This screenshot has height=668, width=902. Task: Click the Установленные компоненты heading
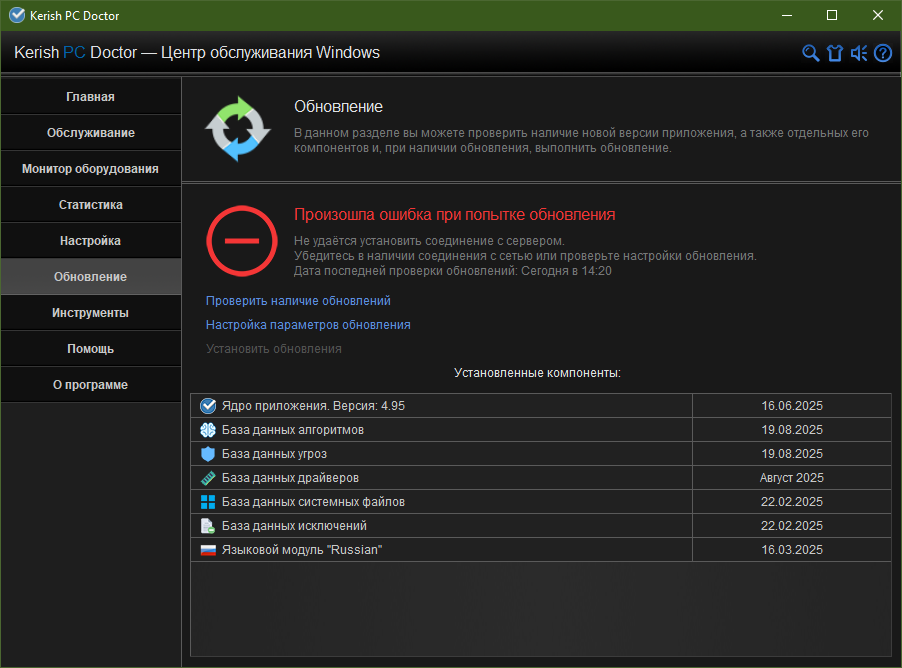pos(537,373)
